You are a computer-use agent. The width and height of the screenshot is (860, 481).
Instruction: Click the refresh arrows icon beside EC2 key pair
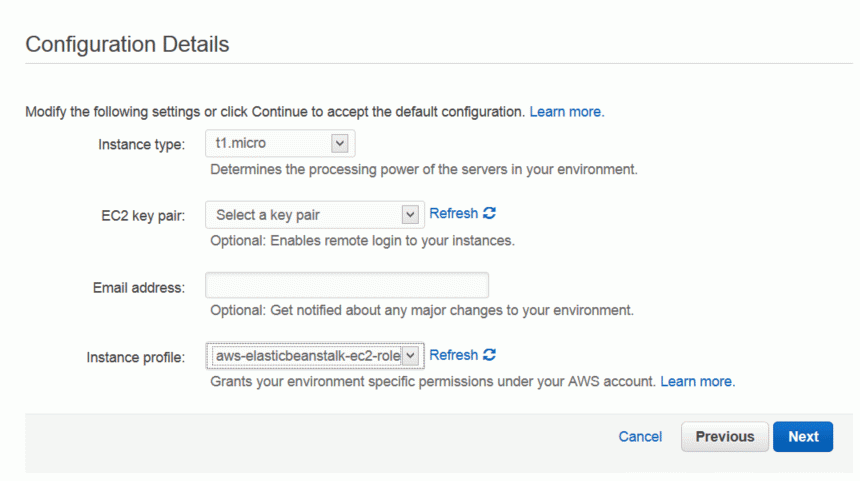pyautogui.click(x=489, y=213)
